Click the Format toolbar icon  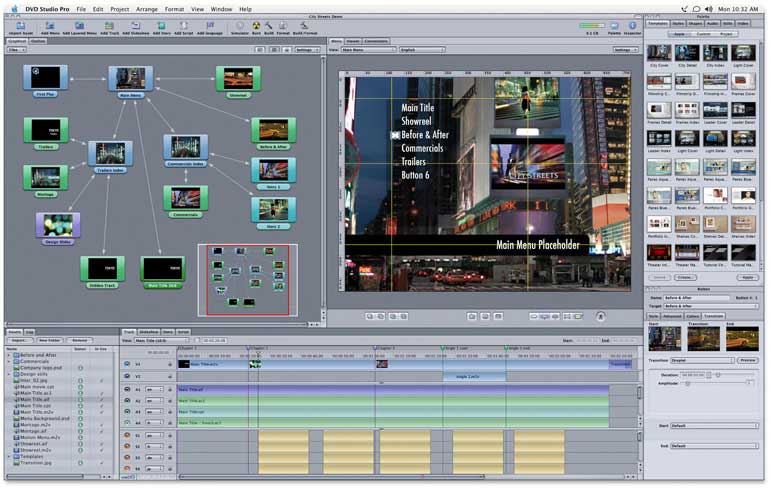pyautogui.click(x=283, y=26)
